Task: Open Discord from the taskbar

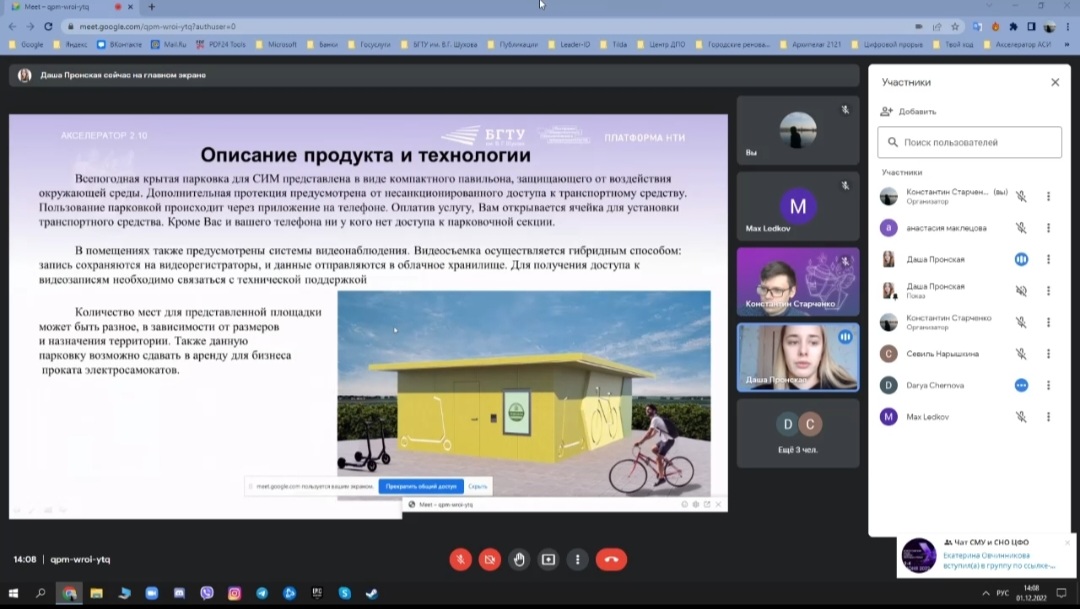Action: coord(179,593)
